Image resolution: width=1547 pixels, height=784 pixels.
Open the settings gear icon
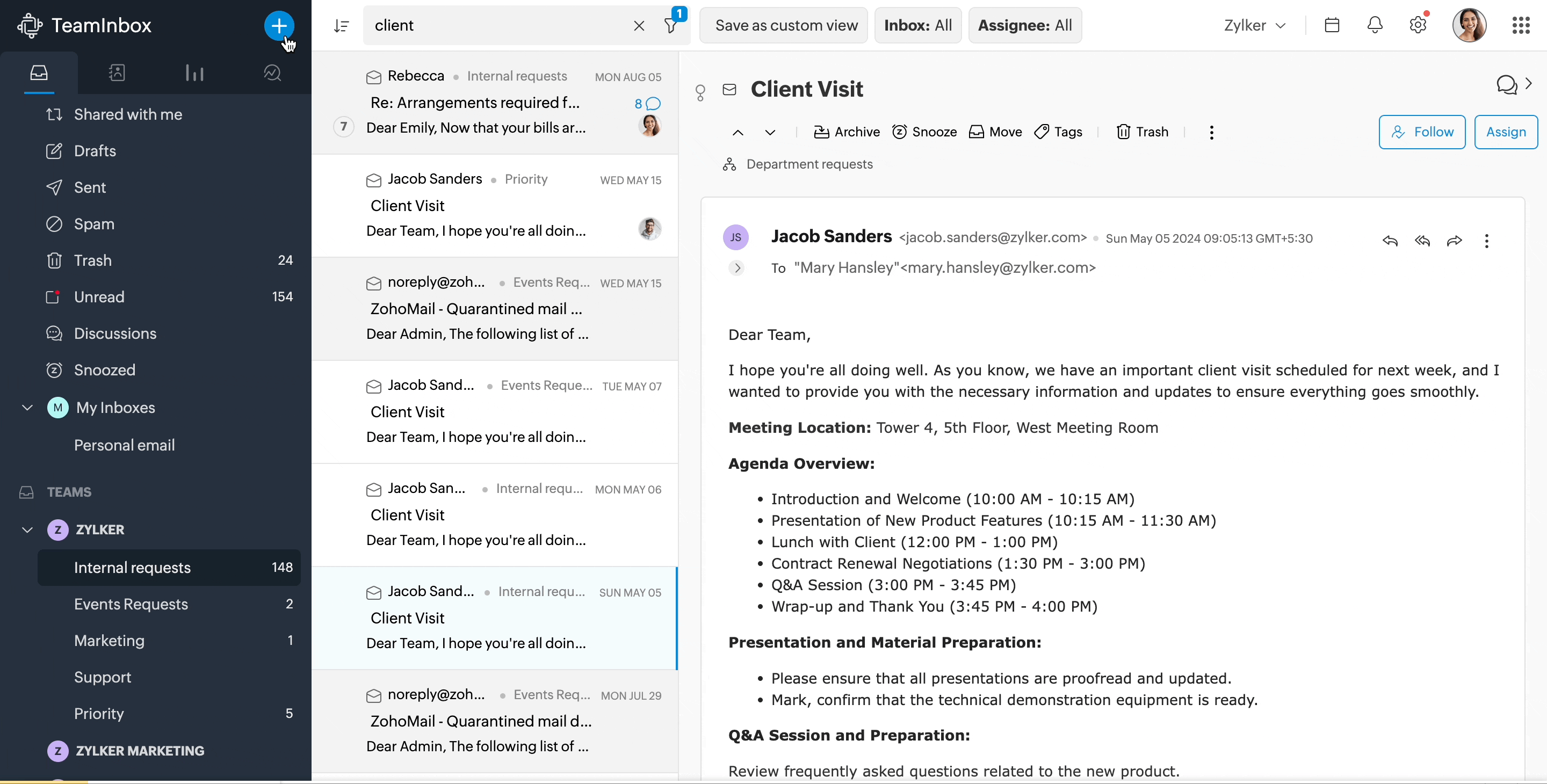tap(1418, 25)
